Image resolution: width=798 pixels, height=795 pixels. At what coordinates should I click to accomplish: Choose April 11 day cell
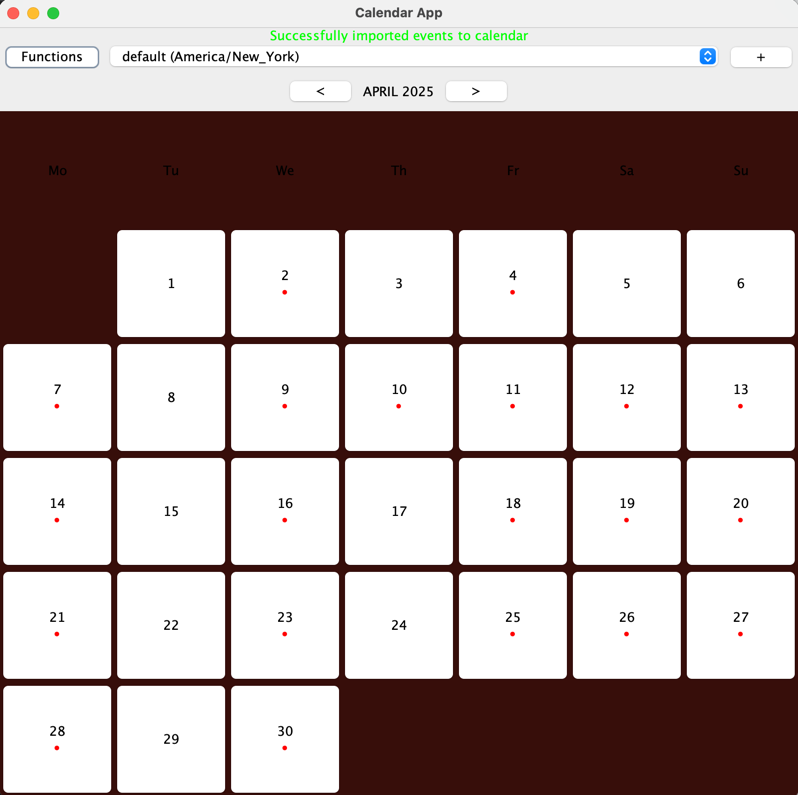pyautogui.click(x=513, y=398)
